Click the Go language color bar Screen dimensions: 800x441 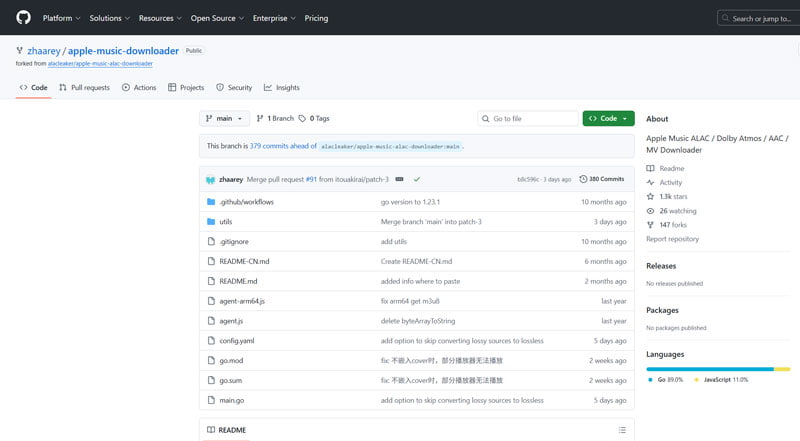tap(708, 368)
